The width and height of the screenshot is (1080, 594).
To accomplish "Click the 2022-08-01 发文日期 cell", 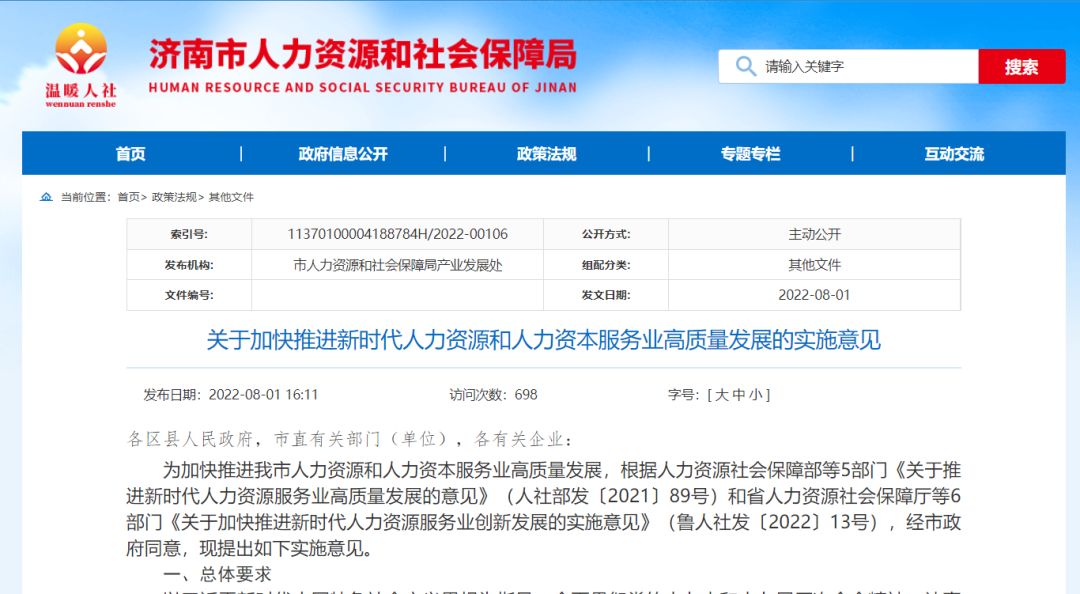I will click(814, 295).
